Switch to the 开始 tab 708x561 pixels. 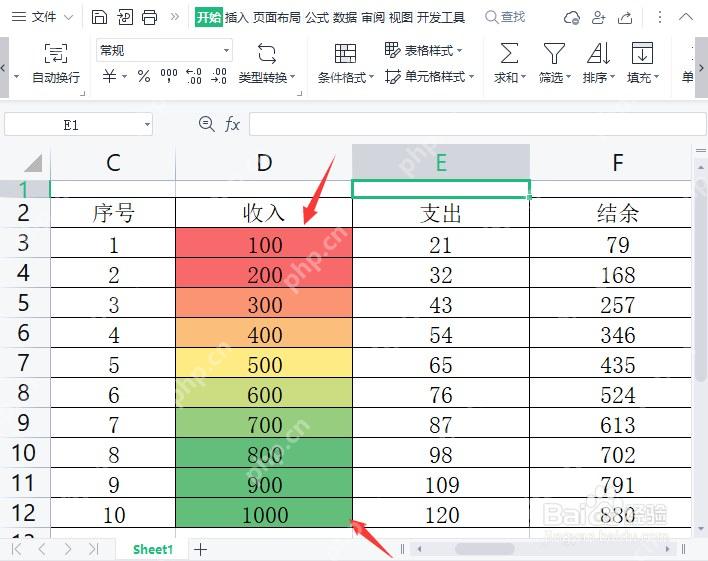click(x=209, y=18)
